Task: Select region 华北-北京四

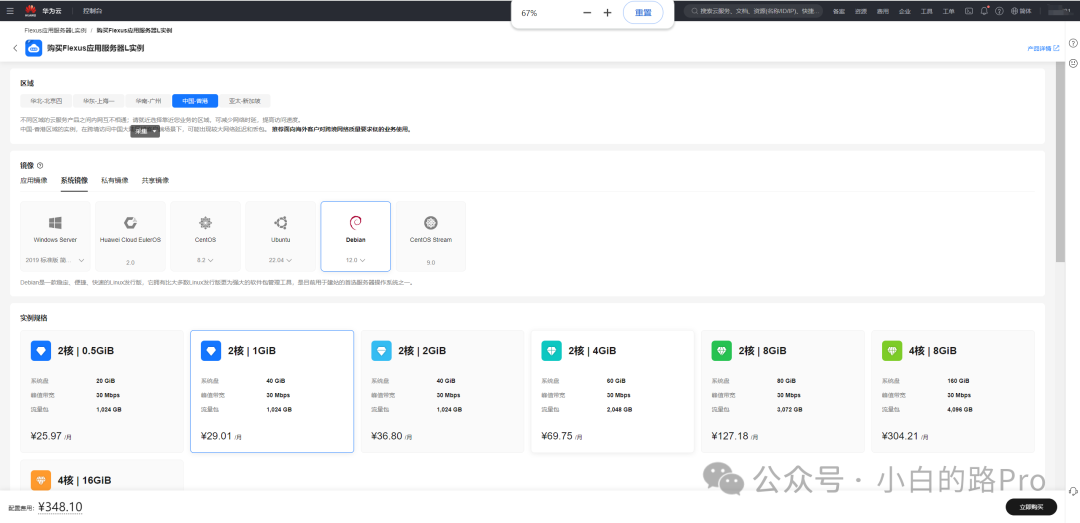Action: (45, 101)
